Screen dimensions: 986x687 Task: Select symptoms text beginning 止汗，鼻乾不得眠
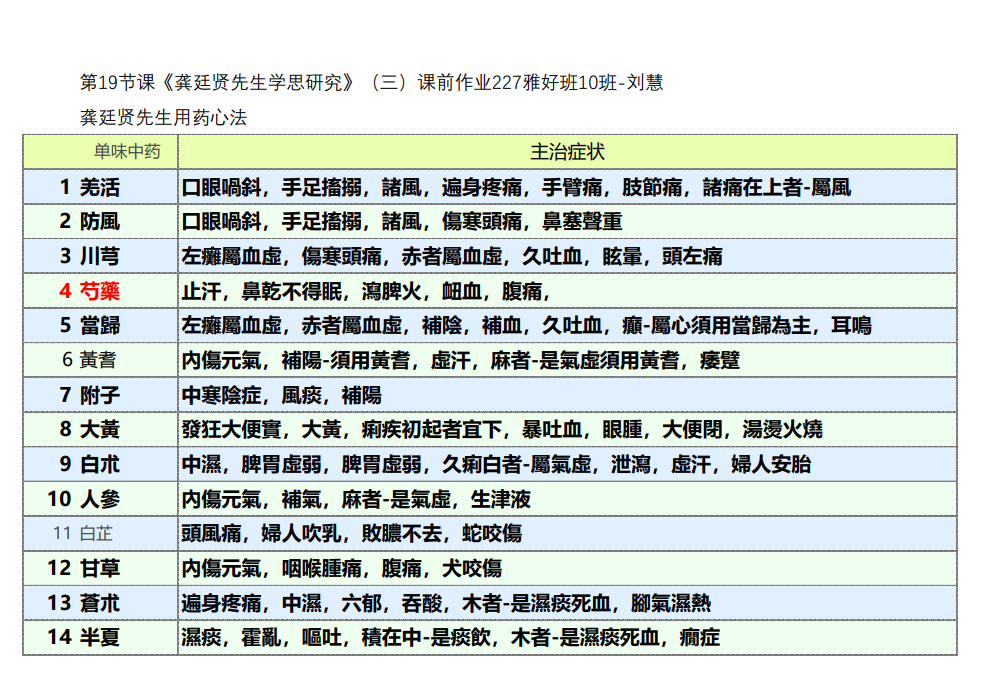(366, 291)
